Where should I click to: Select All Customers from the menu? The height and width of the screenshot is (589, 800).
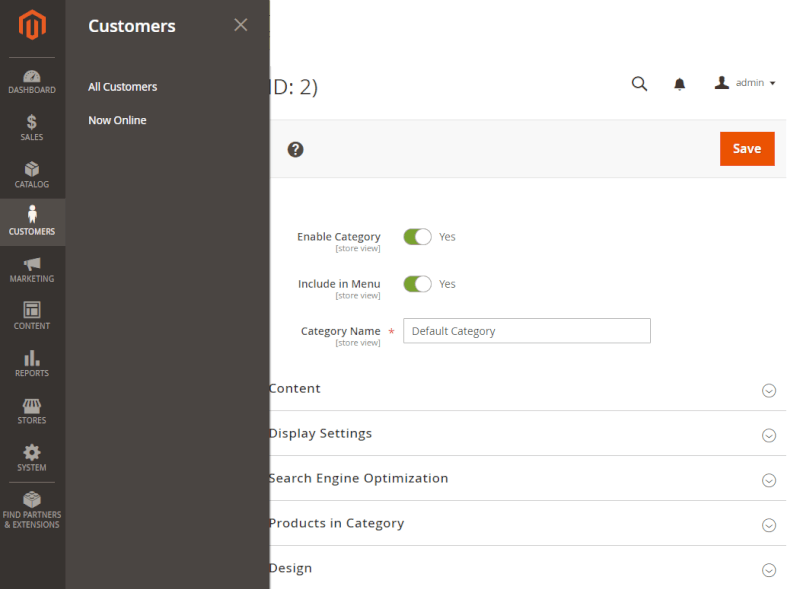click(x=122, y=86)
